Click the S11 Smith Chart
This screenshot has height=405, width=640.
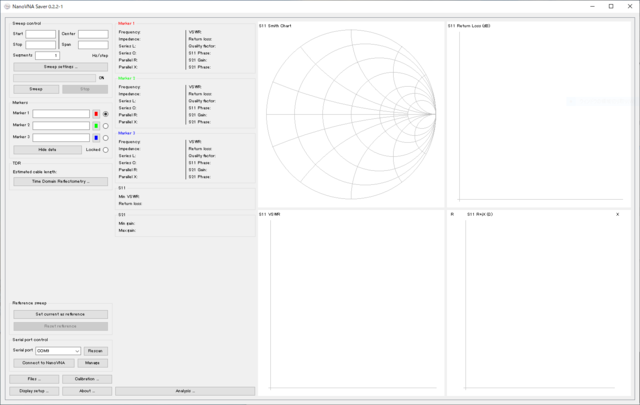click(x=351, y=114)
